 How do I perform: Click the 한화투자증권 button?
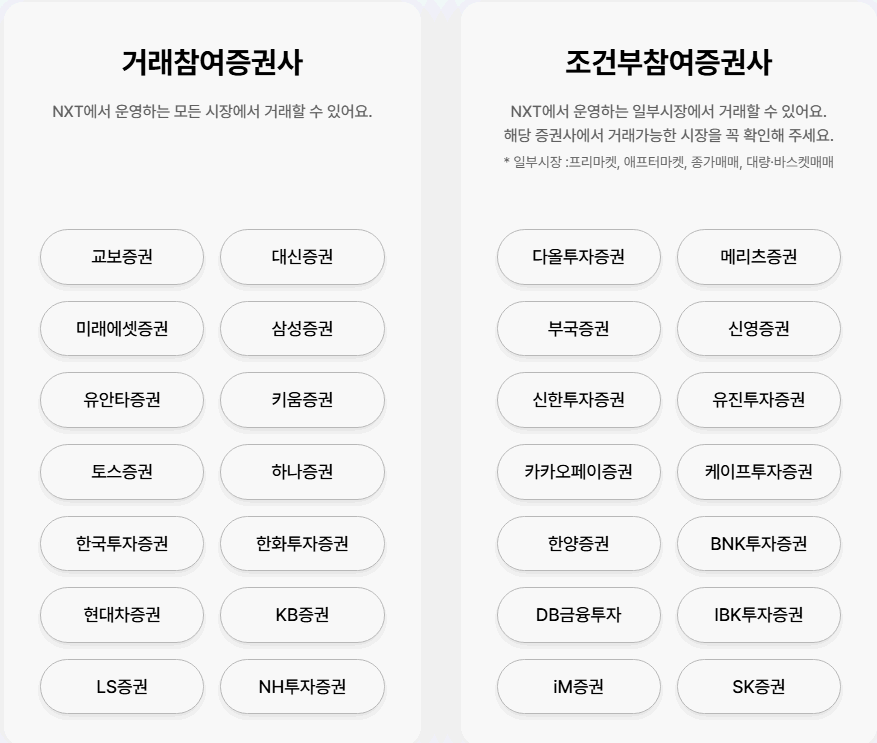[x=303, y=544]
